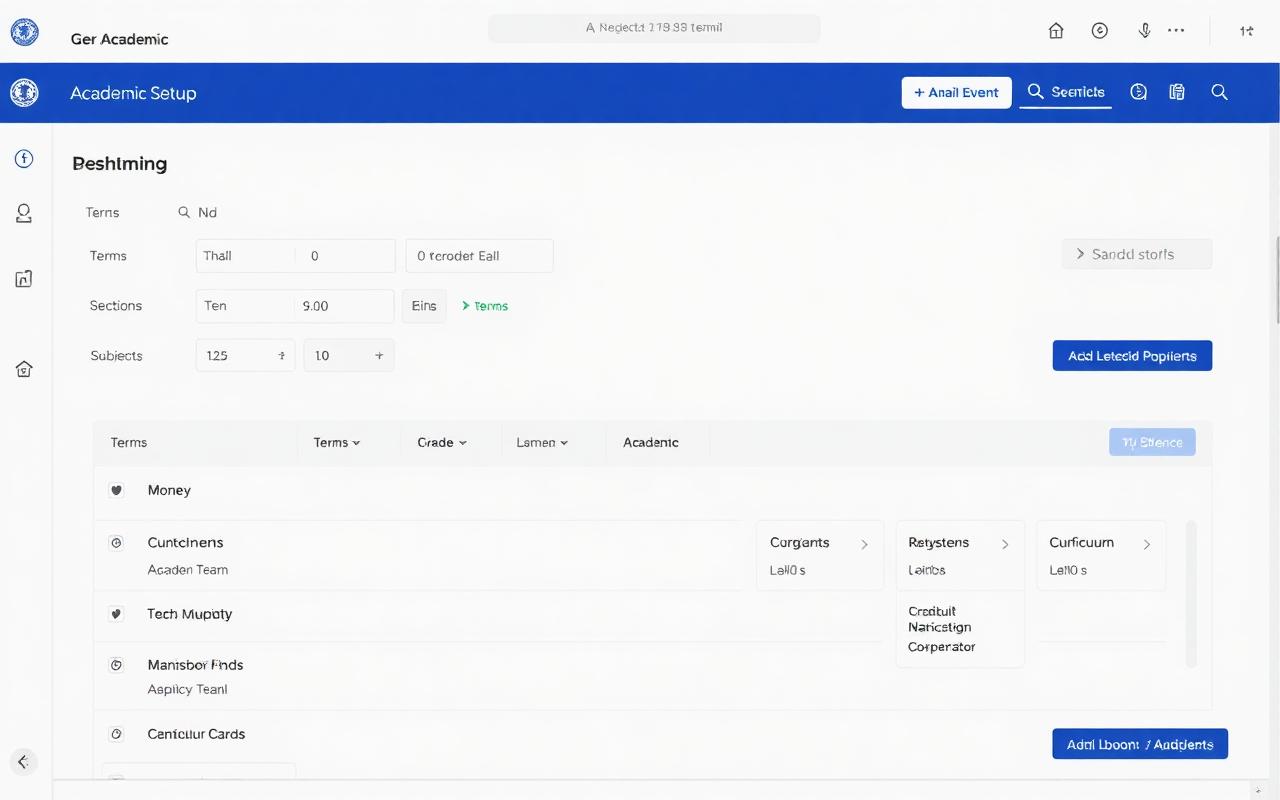Open the Lamen column dropdown
The image size is (1280, 800).
[542, 442]
